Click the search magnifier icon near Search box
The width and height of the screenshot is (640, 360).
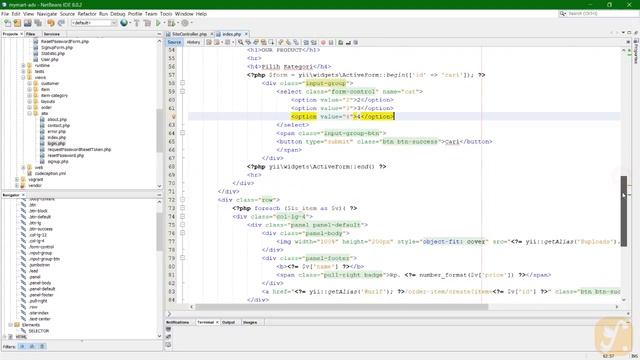pos(563,13)
